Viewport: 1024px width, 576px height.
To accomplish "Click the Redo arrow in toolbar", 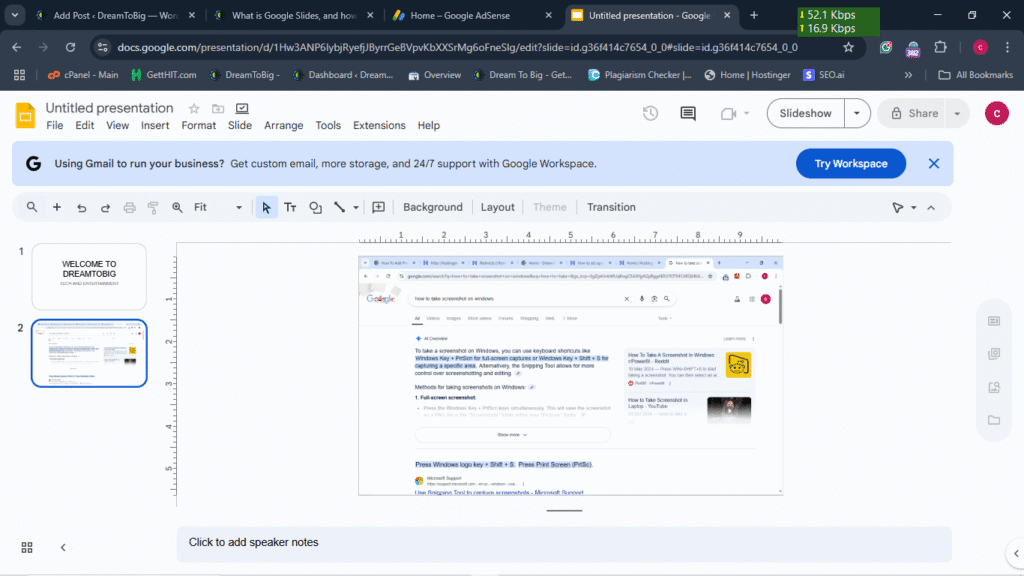I will tap(105, 207).
